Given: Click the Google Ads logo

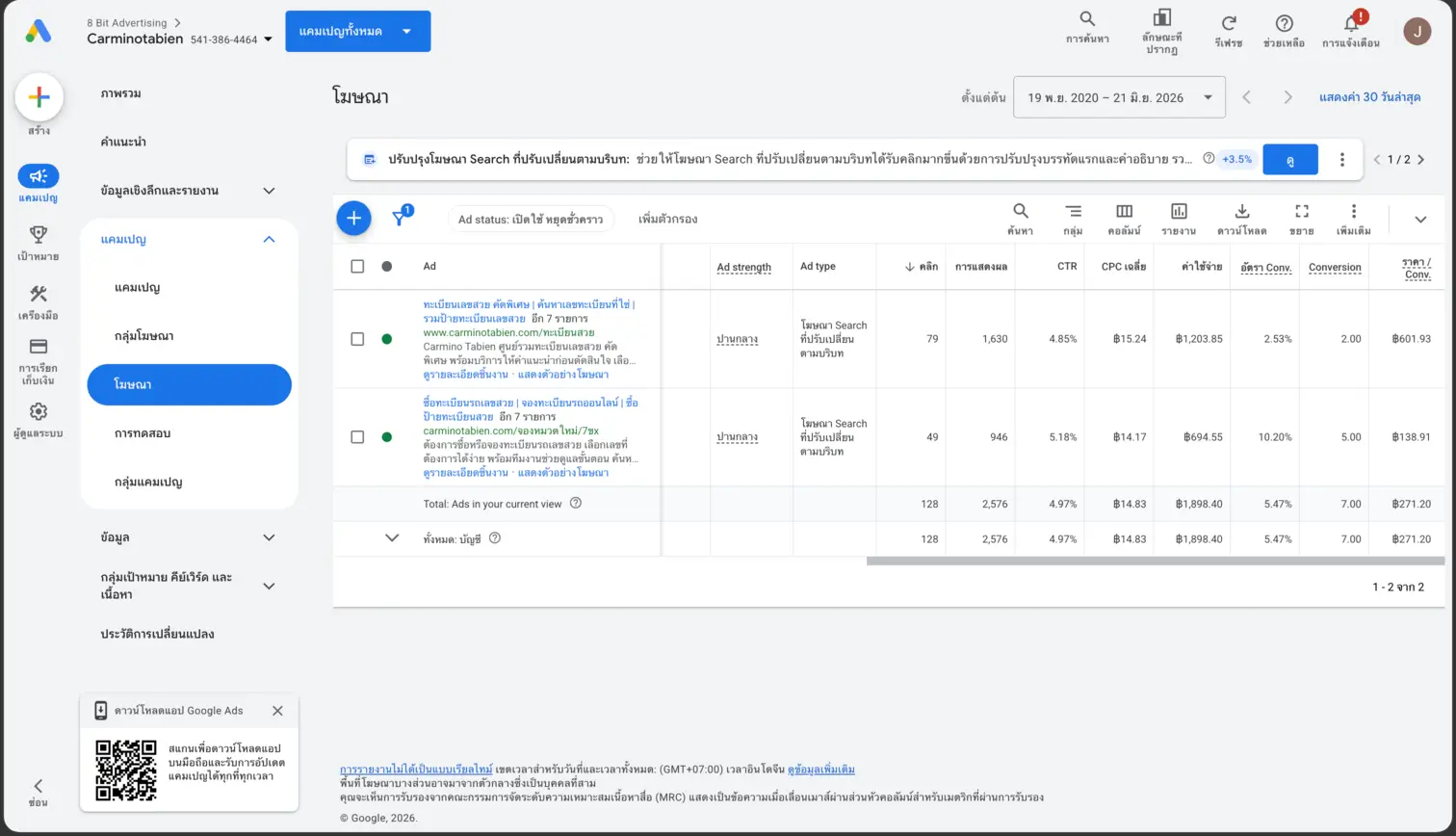Looking at the screenshot, I should (39, 32).
